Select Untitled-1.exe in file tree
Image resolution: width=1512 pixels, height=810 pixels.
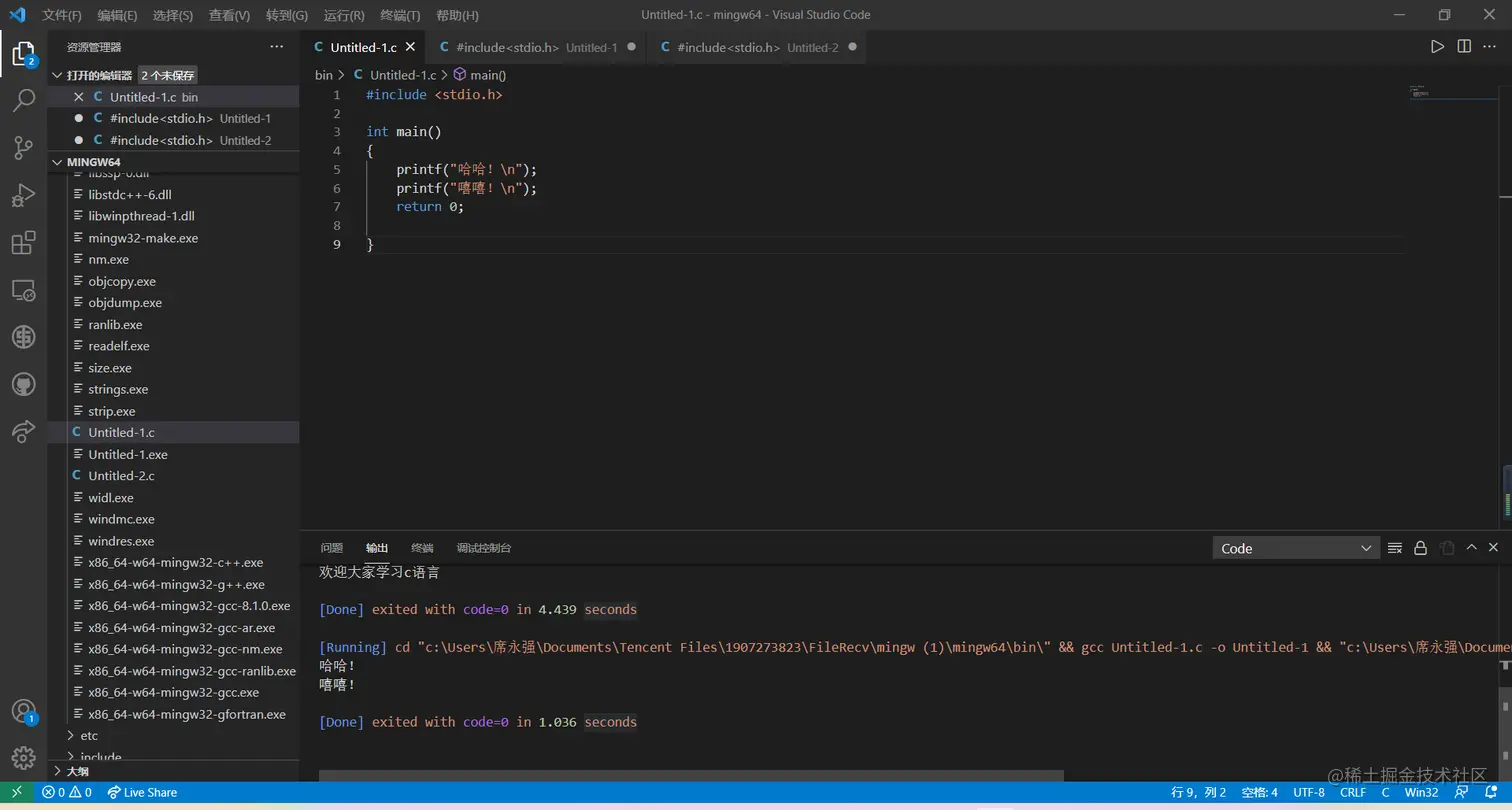coord(174,454)
